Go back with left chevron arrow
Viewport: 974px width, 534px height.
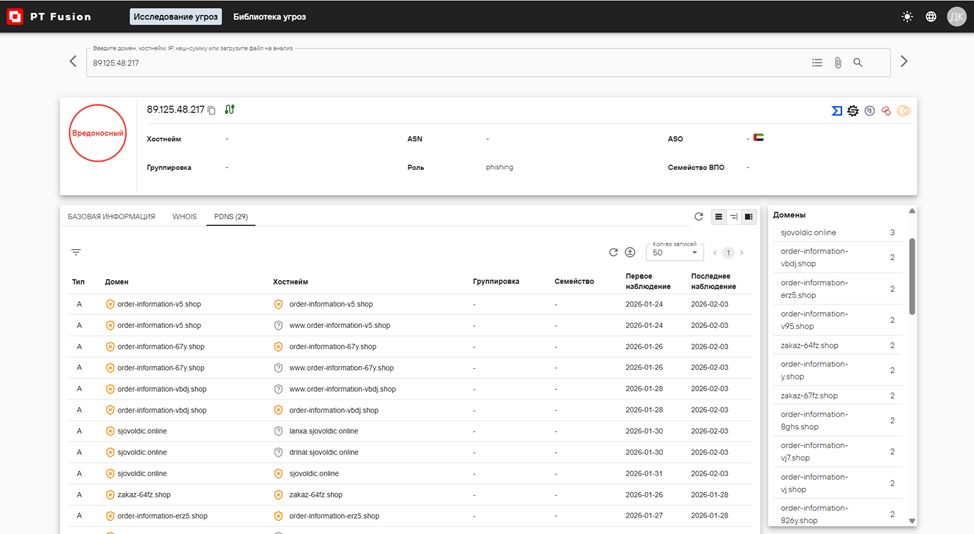point(73,62)
